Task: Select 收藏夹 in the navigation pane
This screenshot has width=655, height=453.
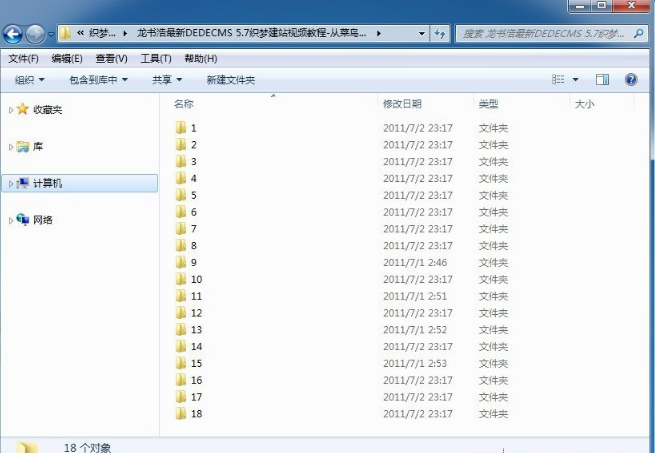Action: click(48, 110)
